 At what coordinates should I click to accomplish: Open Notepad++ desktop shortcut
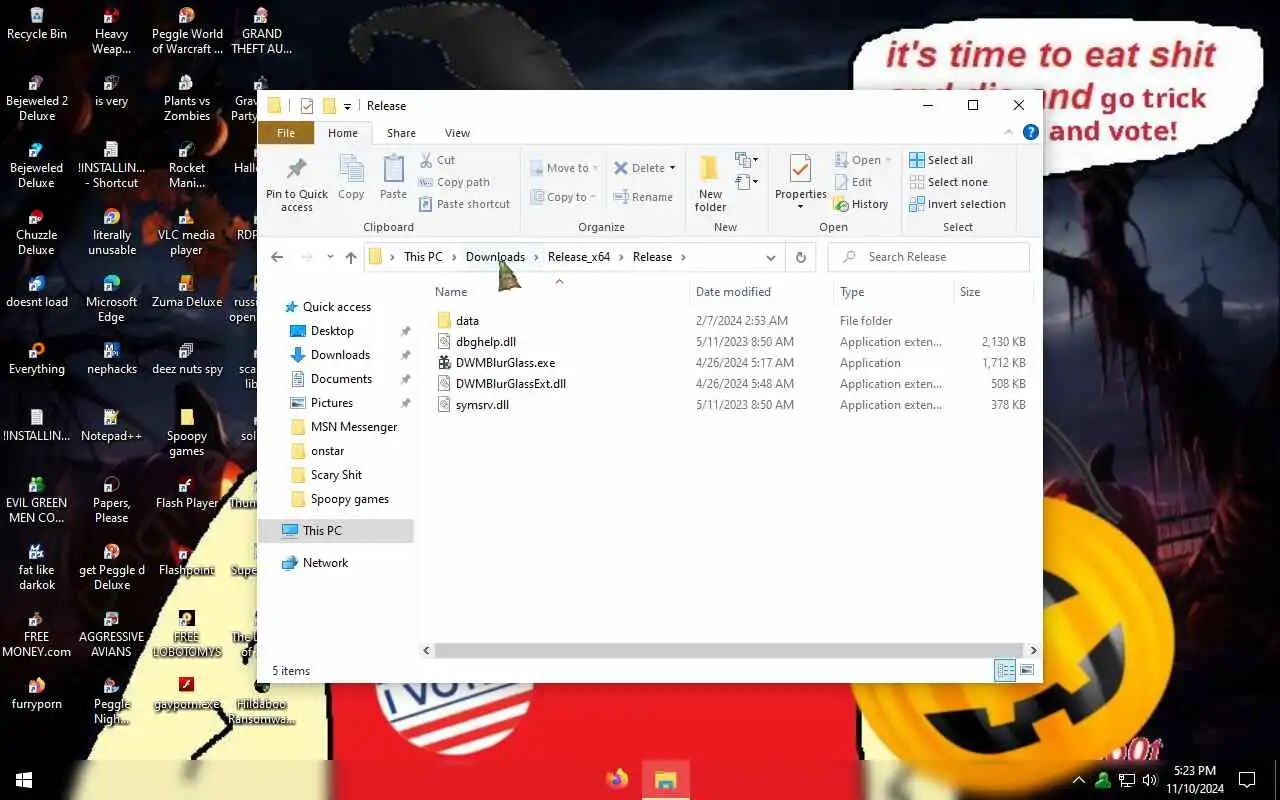tap(112, 425)
